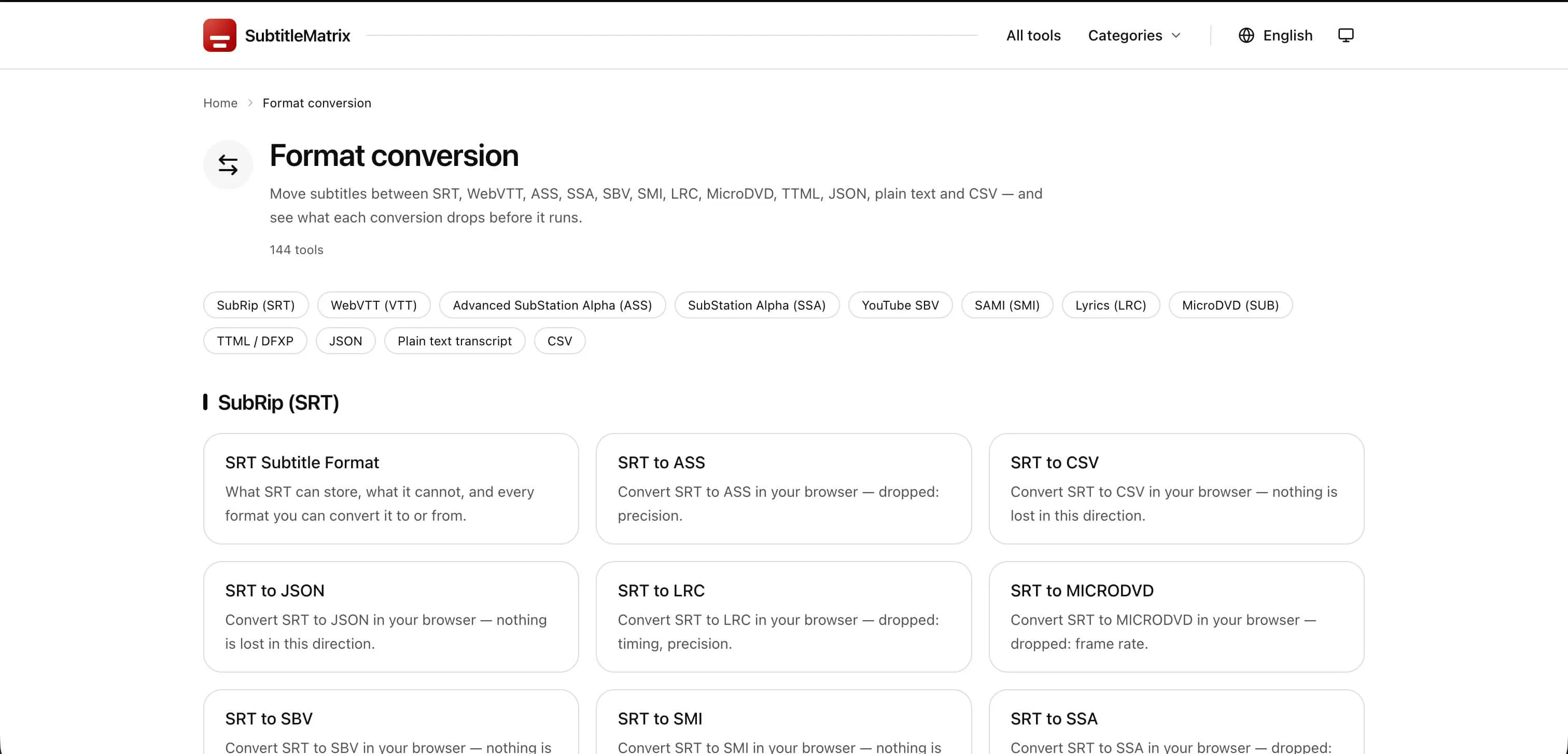1568x754 pixels.
Task: Select the JSON format chip
Action: point(345,341)
